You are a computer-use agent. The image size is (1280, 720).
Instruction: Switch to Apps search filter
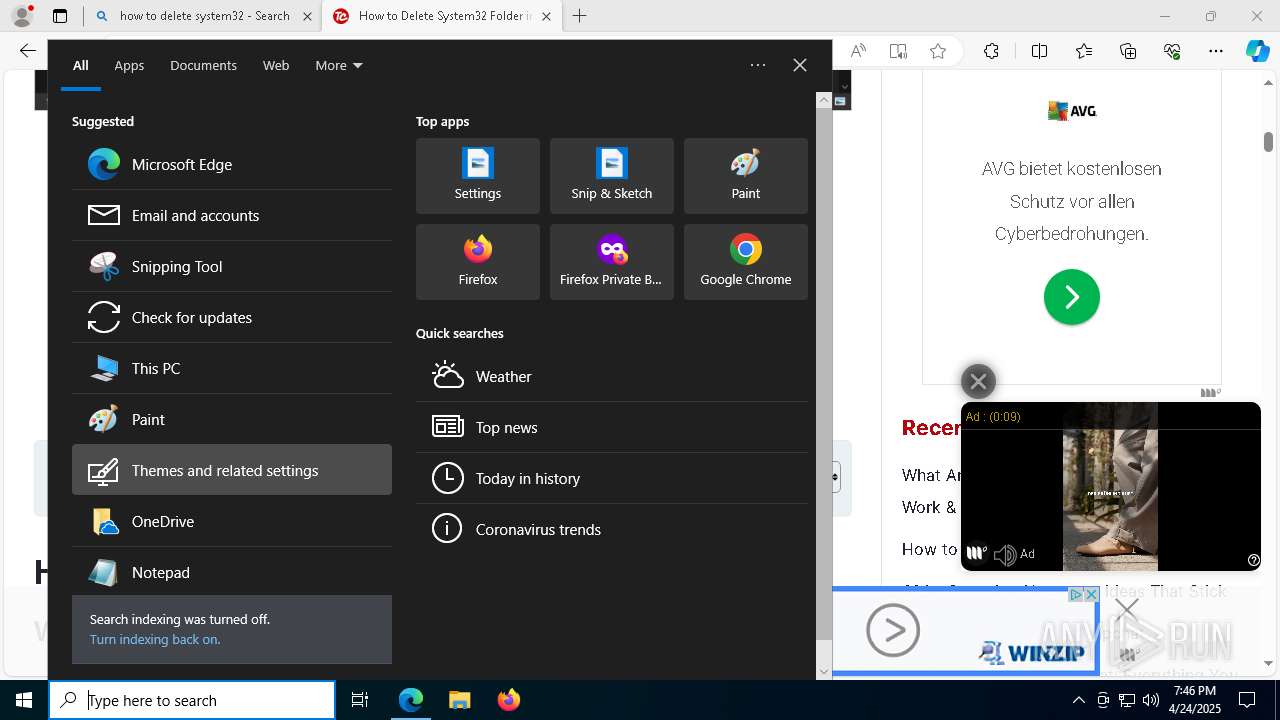click(x=129, y=65)
